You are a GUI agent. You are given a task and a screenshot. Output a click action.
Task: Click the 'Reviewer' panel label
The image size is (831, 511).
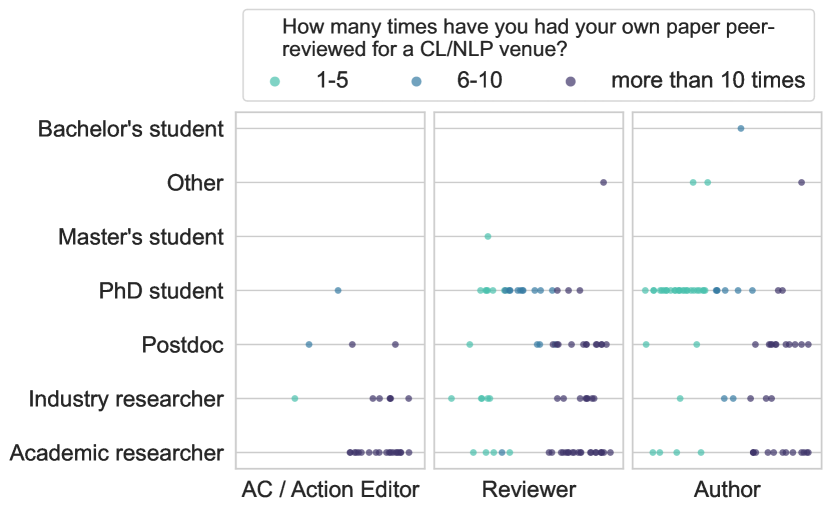[x=529, y=490]
